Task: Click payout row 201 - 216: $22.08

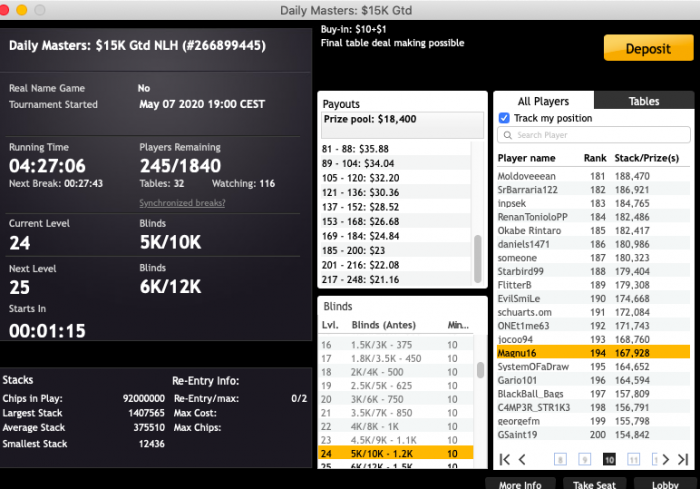Action: tap(396, 265)
